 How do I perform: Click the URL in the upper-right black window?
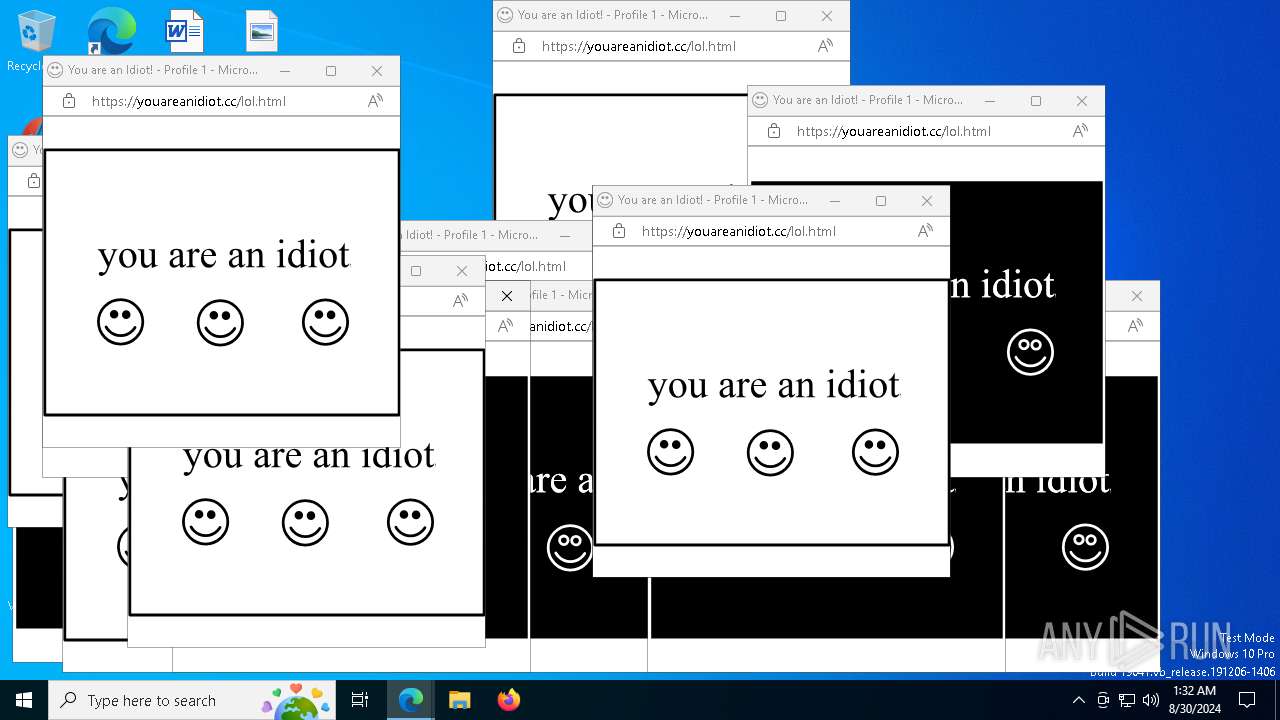pos(894,131)
